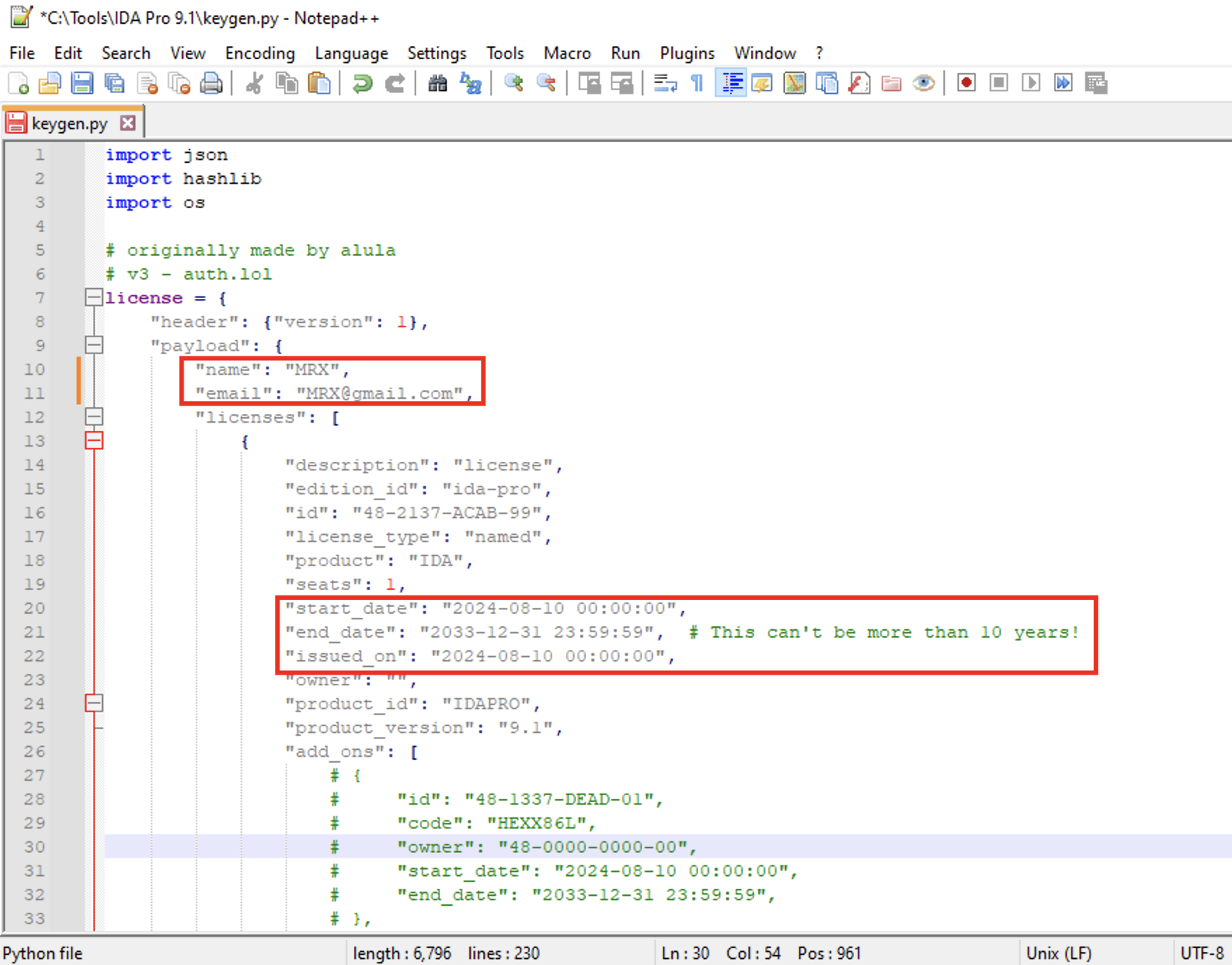Image resolution: width=1232 pixels, height=965 pixels.
Task: Click line number 20 in margin
Action: pyautogui.click(x=34, y=608)
